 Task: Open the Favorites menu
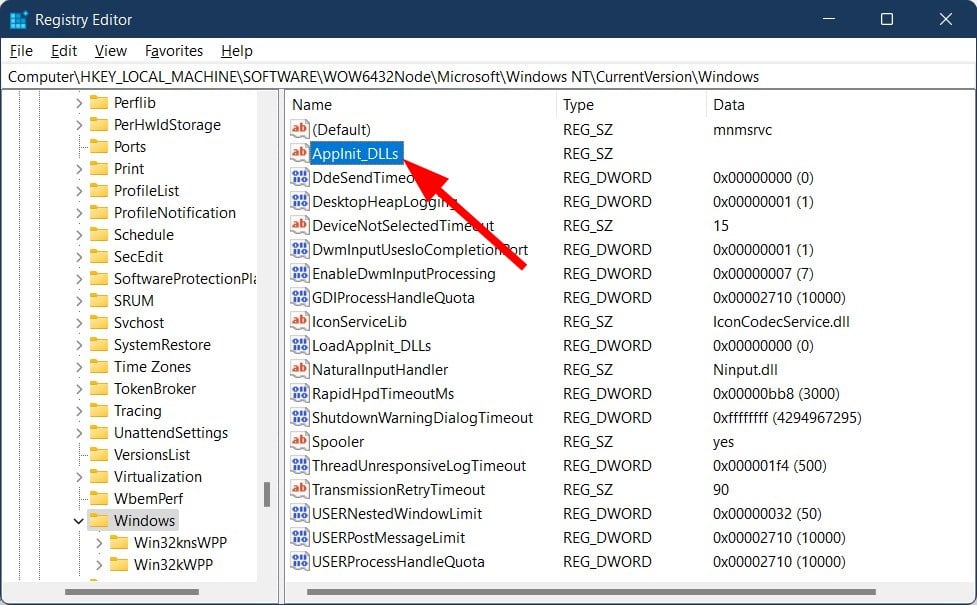tap(174, 50)
